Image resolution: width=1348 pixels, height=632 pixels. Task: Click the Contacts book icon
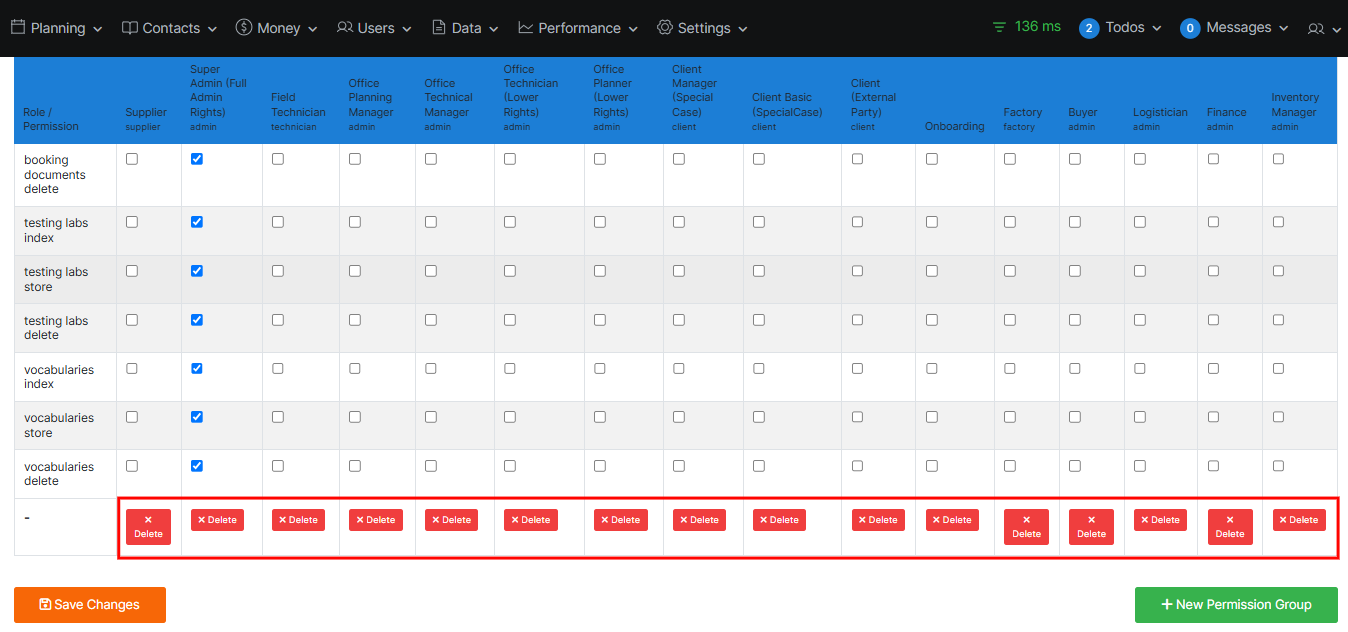[x=130, y=28]
